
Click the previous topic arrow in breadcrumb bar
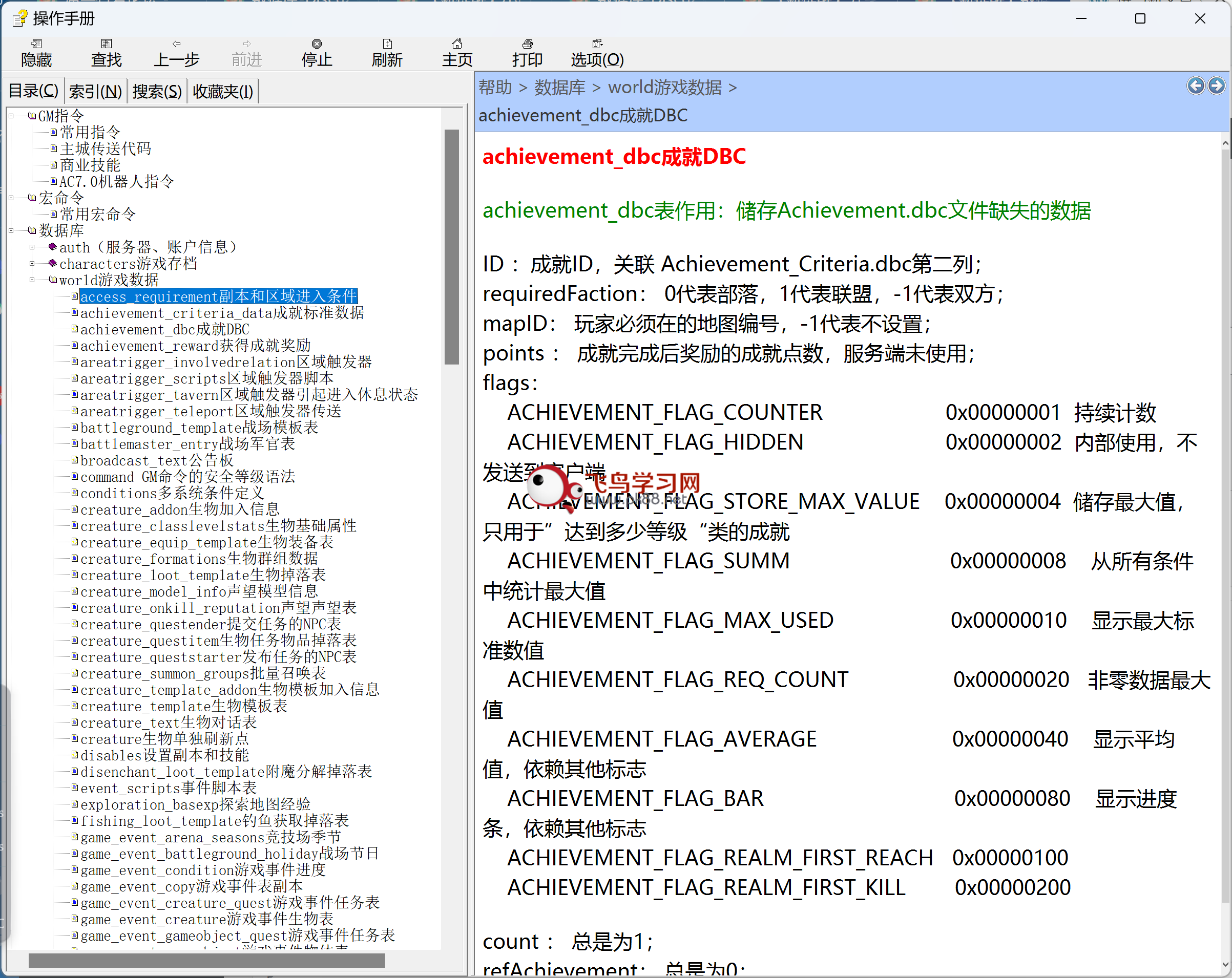coord(1196,86)
